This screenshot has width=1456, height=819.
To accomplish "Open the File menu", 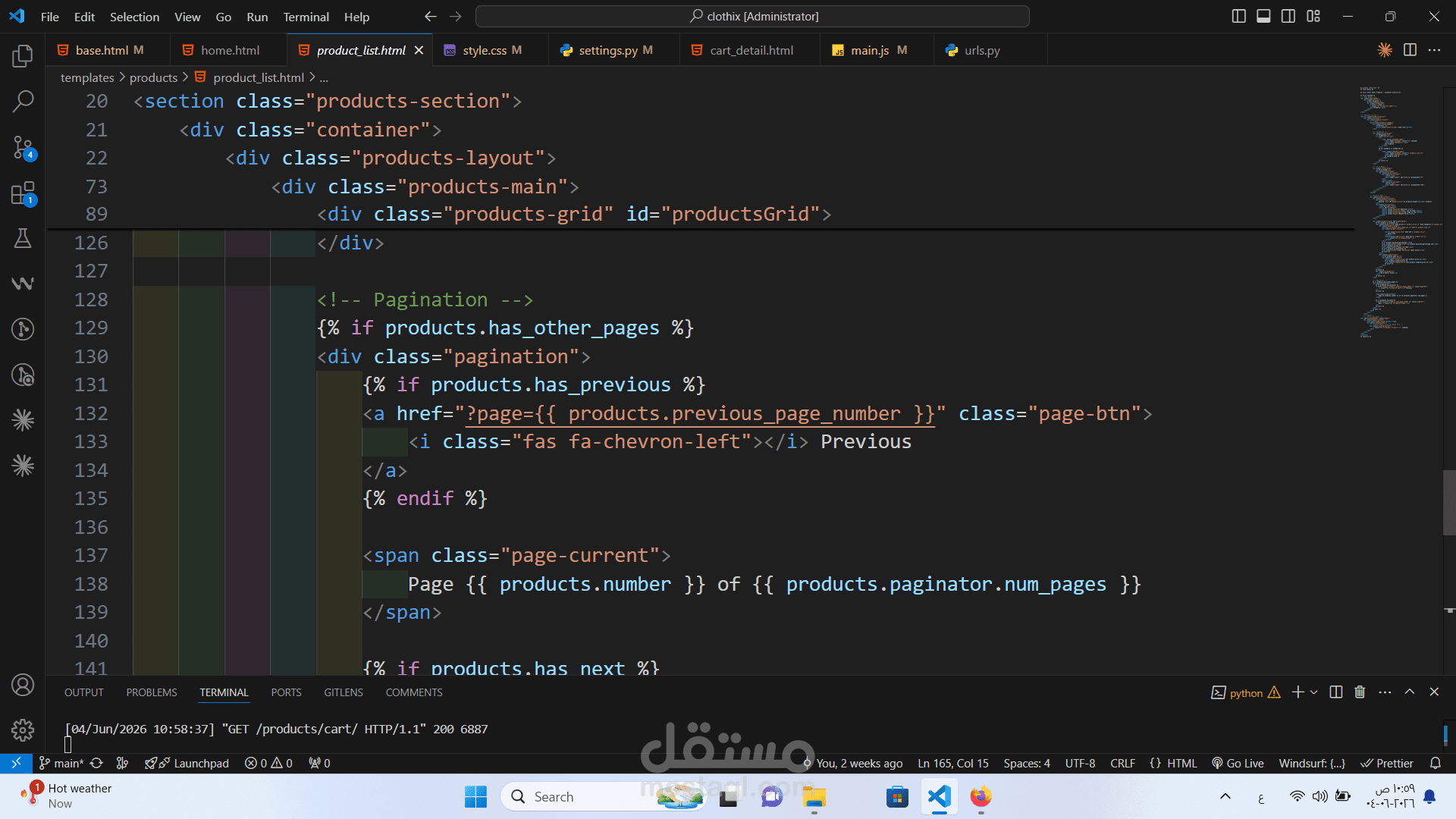I will 49,16.
